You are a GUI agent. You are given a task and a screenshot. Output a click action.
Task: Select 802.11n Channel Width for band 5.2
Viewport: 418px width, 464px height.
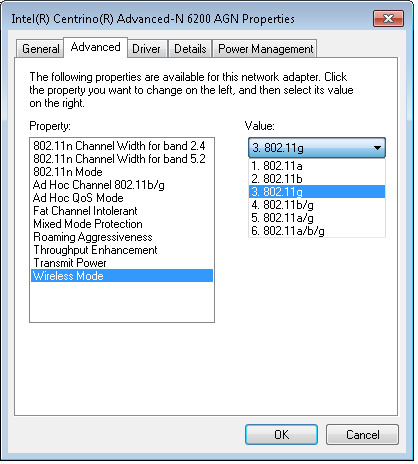122,159
